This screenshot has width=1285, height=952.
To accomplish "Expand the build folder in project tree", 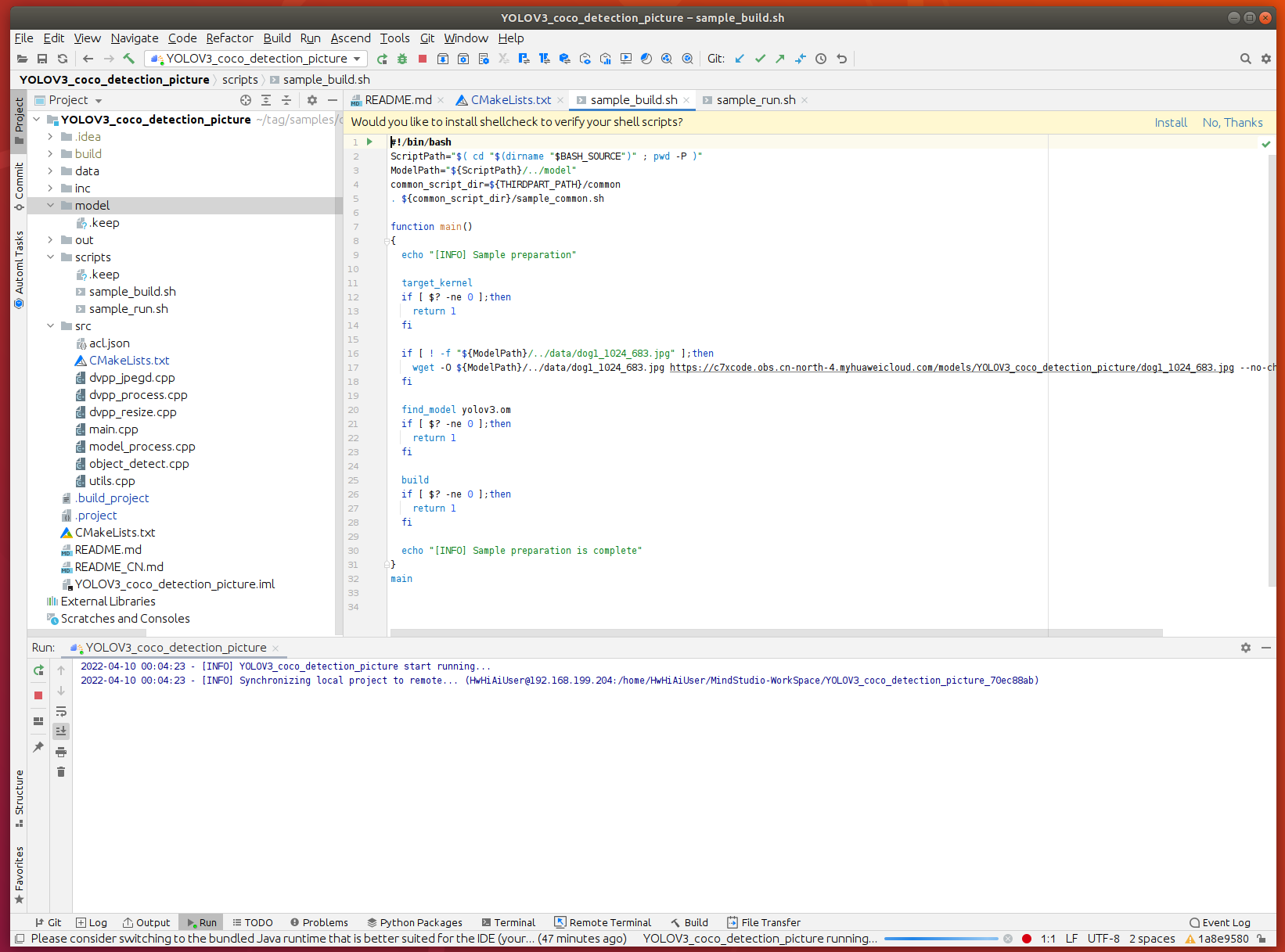I will [x=50, y=154].
